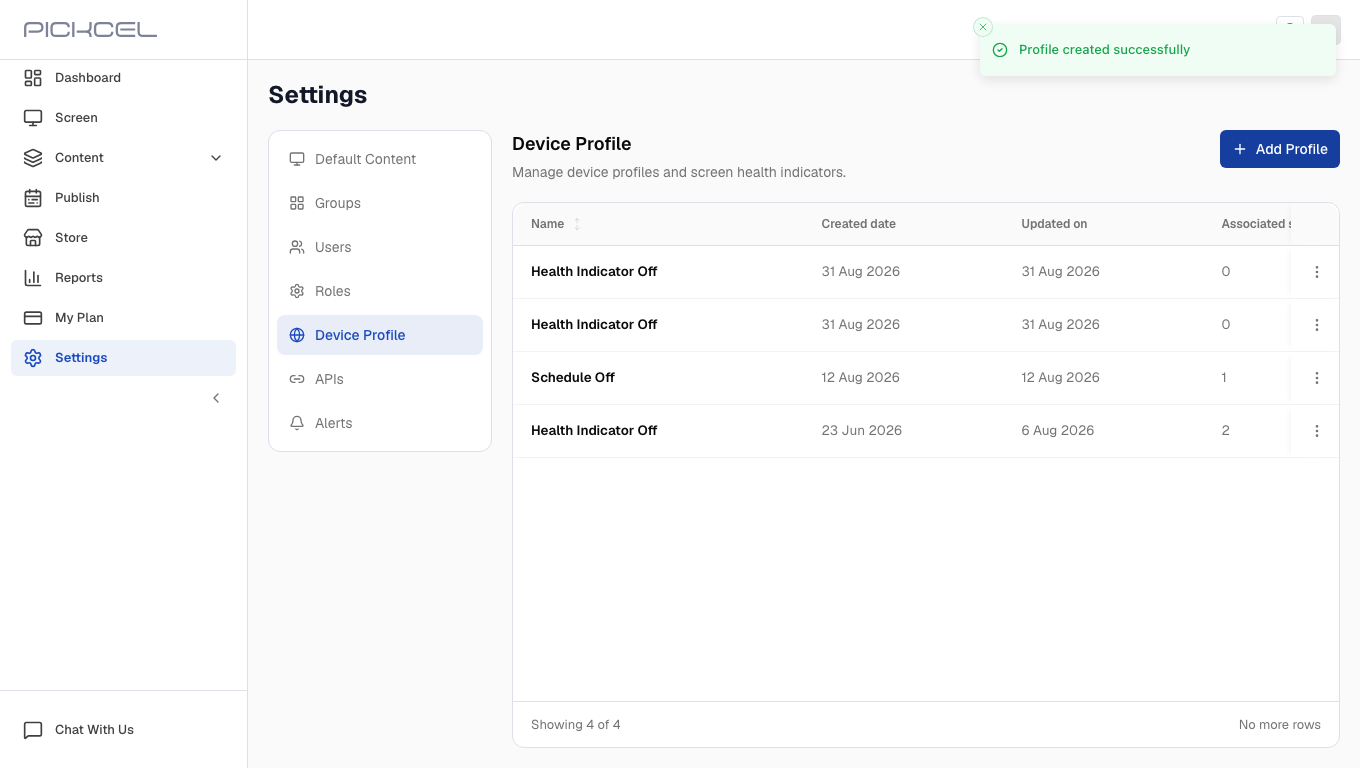The image size is (1360, 768).
Task: Dismiss the Profile created successfully notification
Action: click(x=983, y=27)
